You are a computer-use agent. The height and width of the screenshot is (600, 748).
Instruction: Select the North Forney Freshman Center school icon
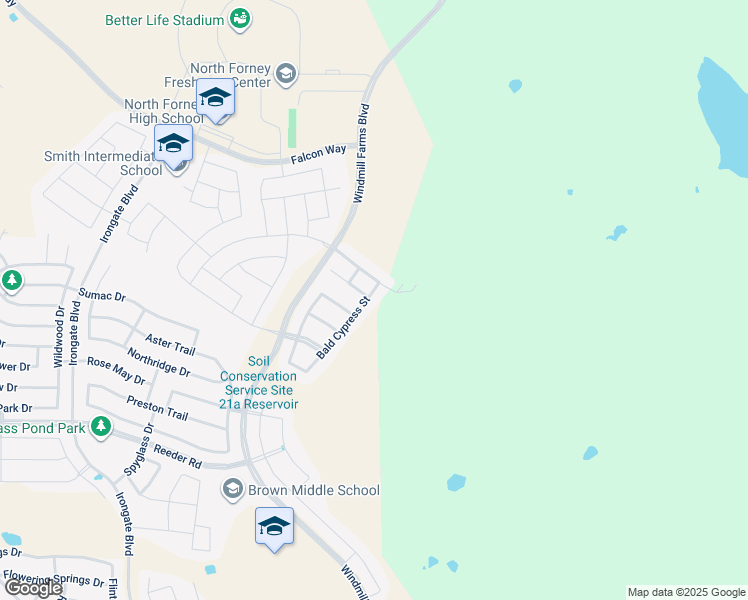(x=286, y=74)
